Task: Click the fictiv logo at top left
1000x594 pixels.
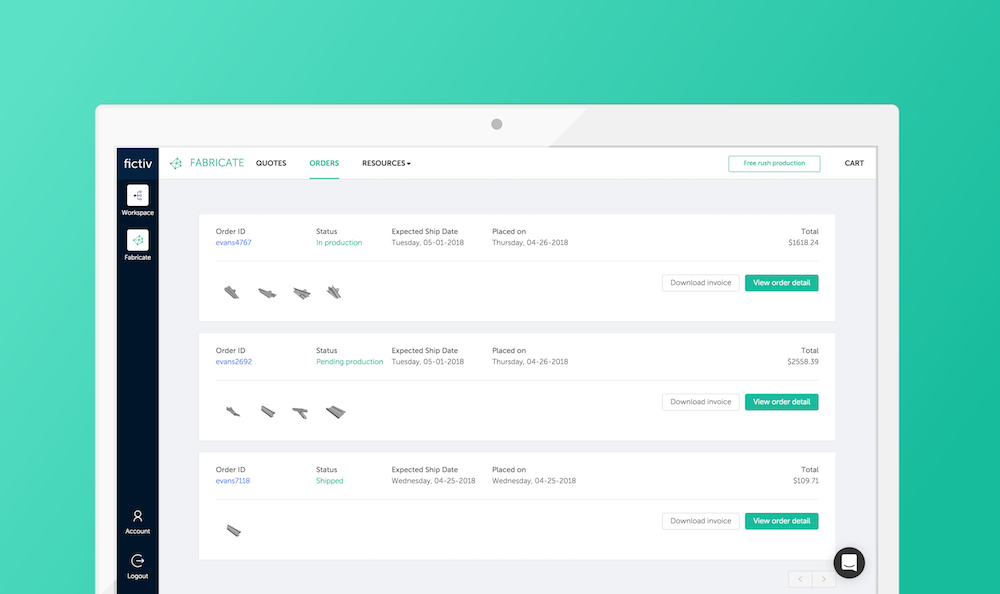Action: coord(137,162)
